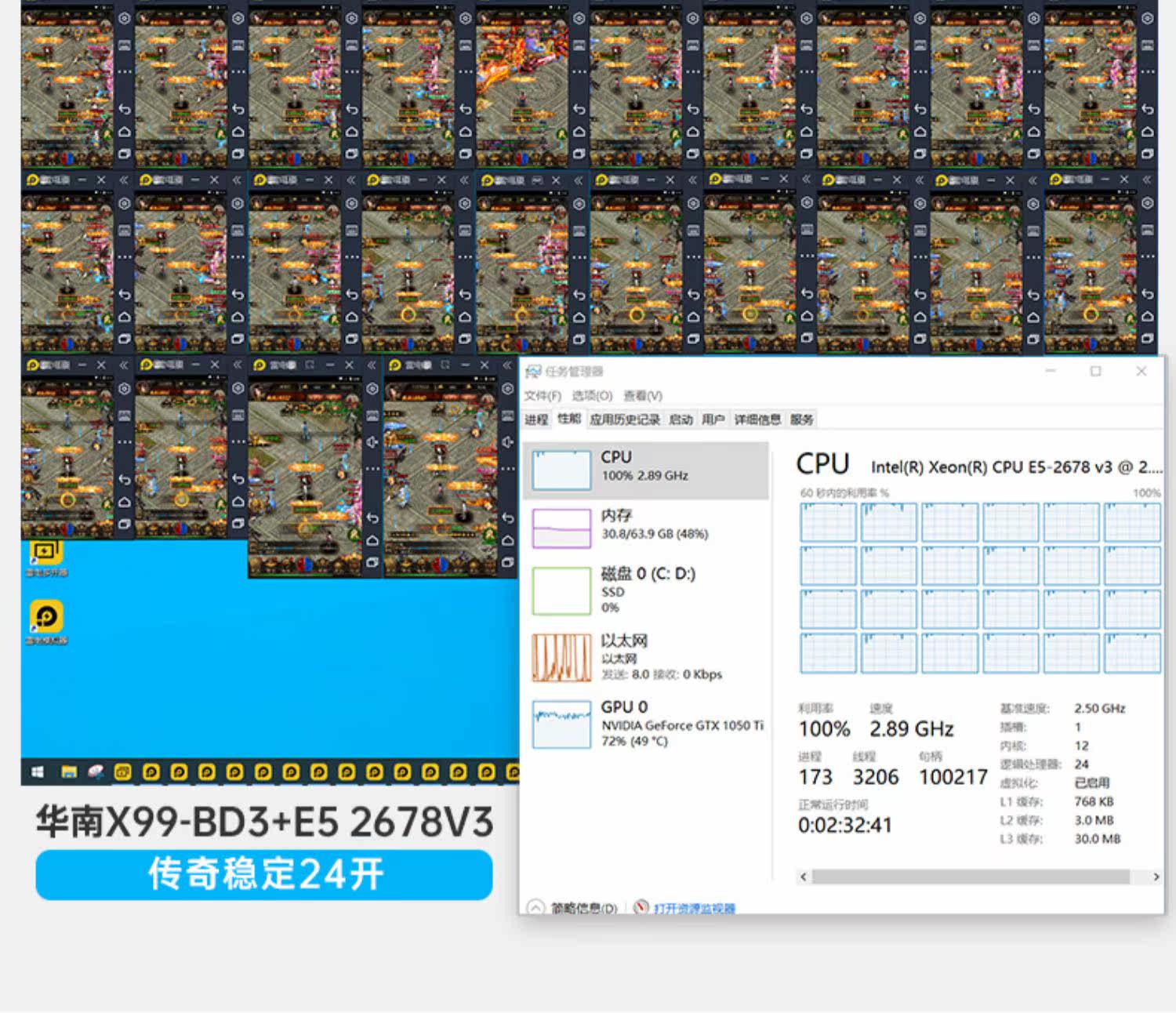
Task: Click the orange 以太网 graph thumbnail
Action: pos(561,658)
